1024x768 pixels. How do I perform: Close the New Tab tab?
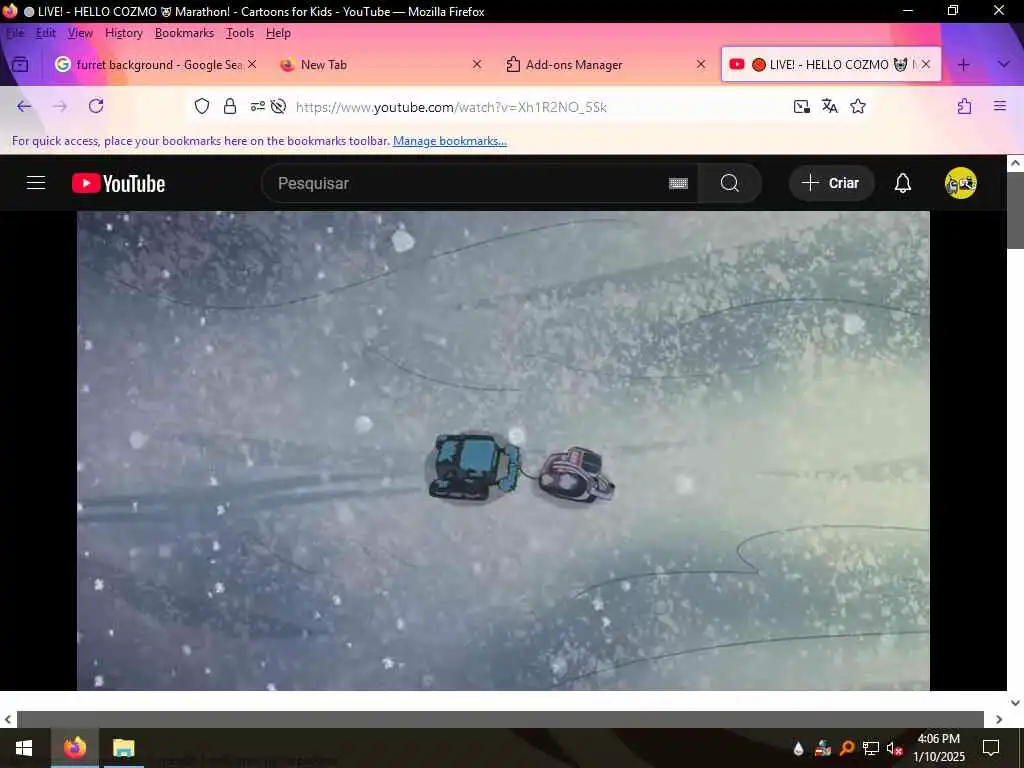(477, 64)
